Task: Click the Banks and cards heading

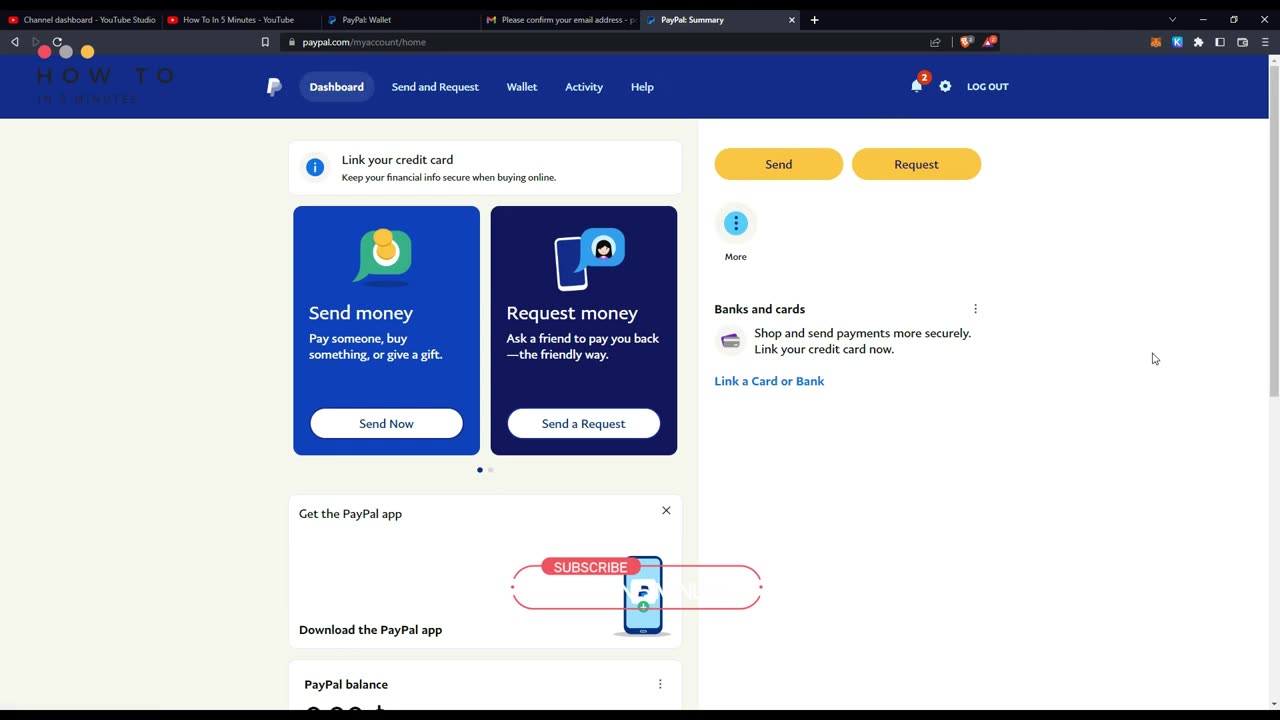Action: click(759, 309)
